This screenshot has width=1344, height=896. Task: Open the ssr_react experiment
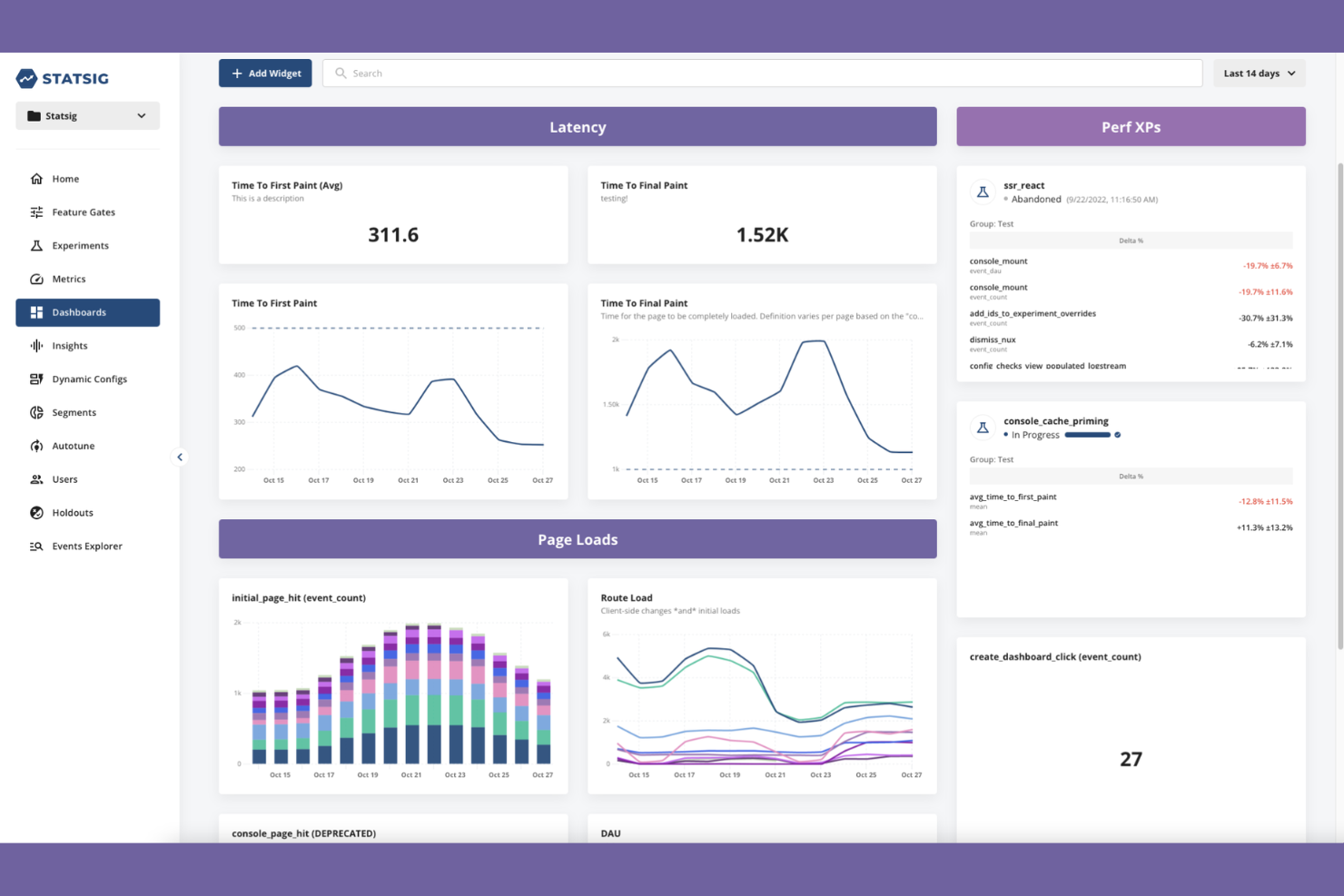[x=1023, y=185]
